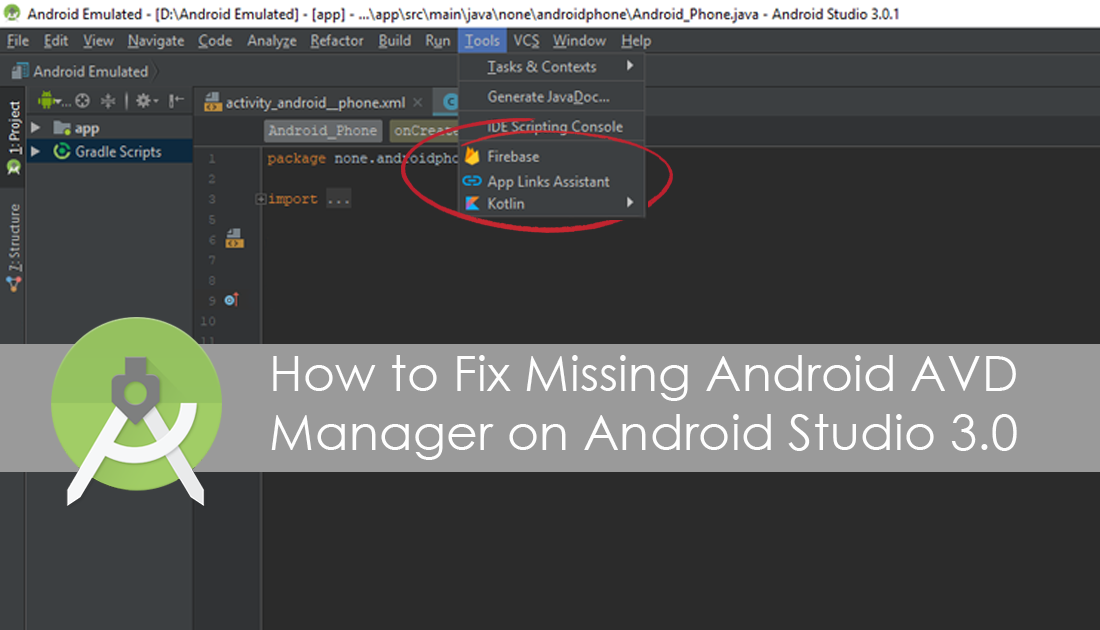1100x630 pixels.
Task: Toggle the 1: Project tool window tab
Action: click(14, 128)
